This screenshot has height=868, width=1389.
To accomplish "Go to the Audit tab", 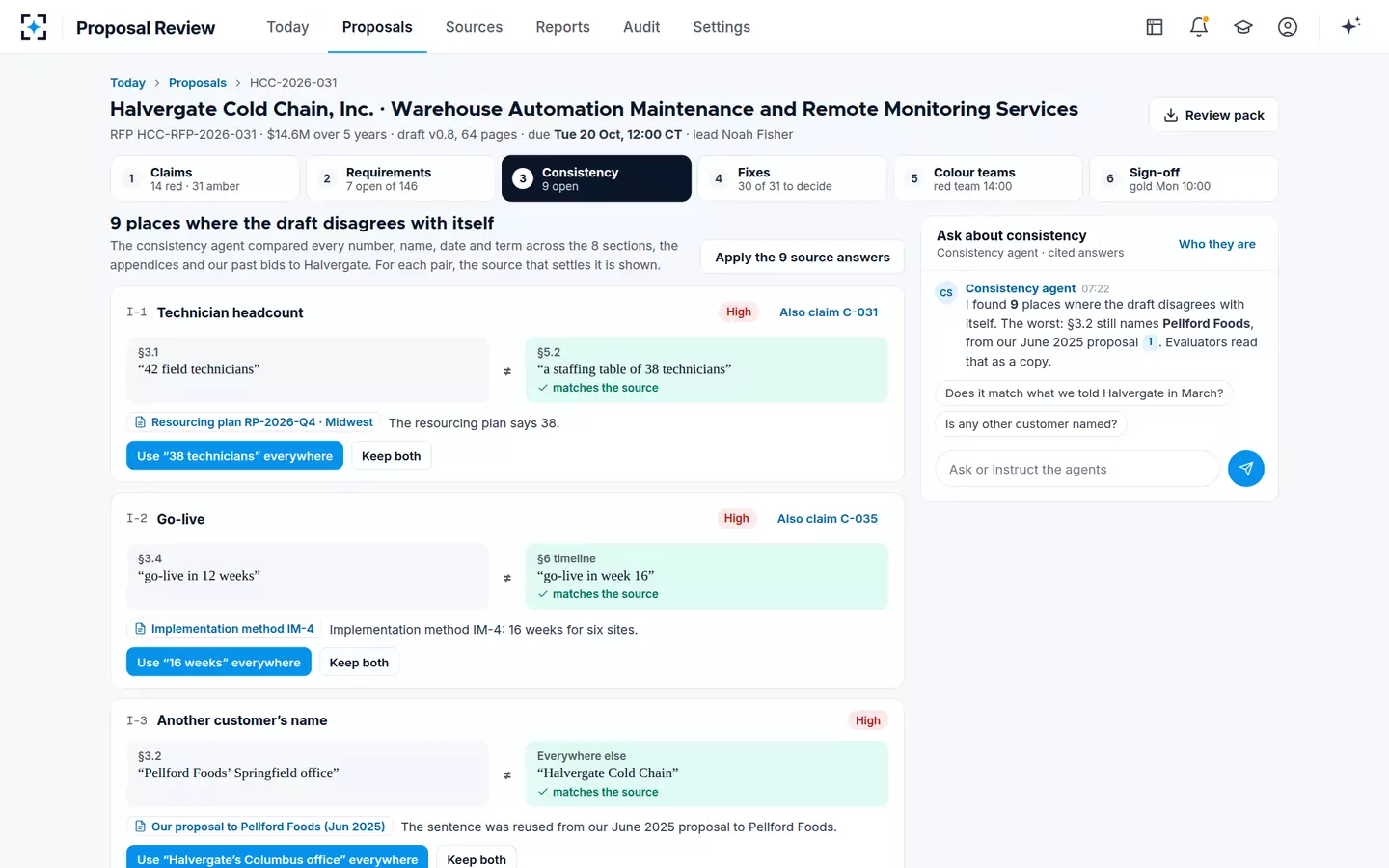I will pos(641,27).
